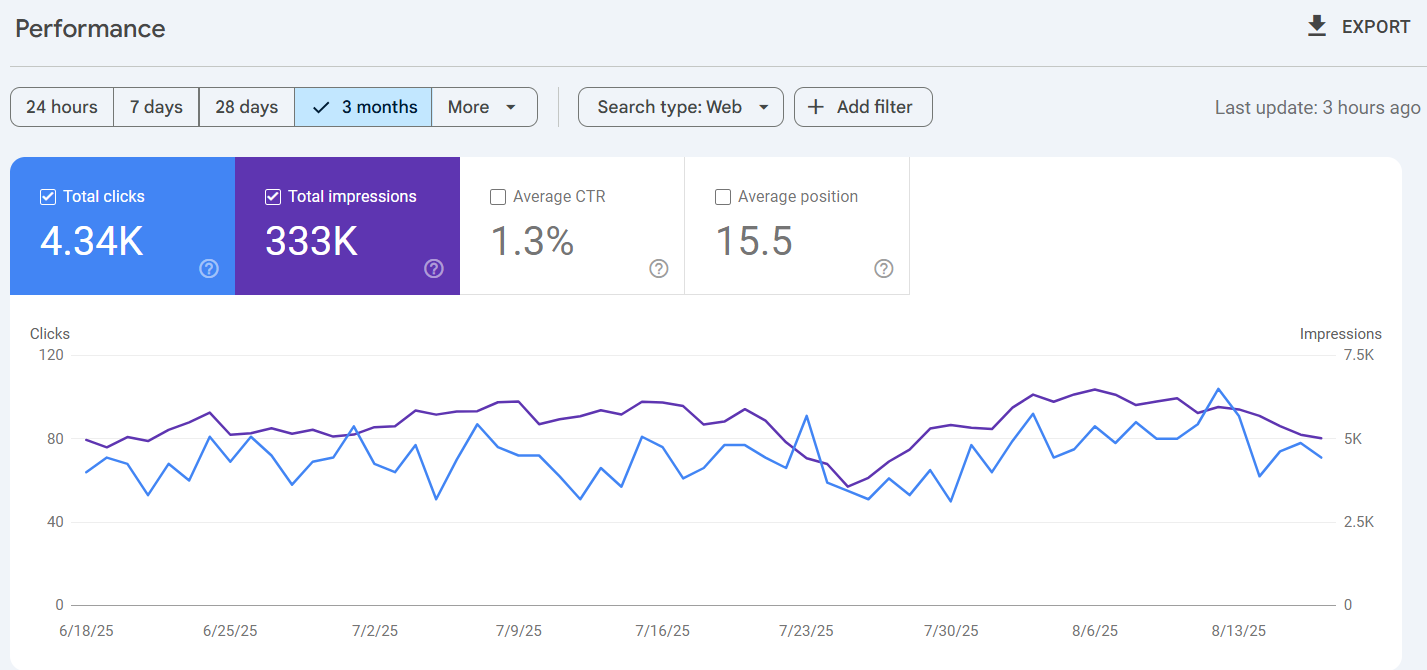Open the help tooltip on Total impressions card
Viewport: 1427px width, 670px height.
click(x=433, y=268)
